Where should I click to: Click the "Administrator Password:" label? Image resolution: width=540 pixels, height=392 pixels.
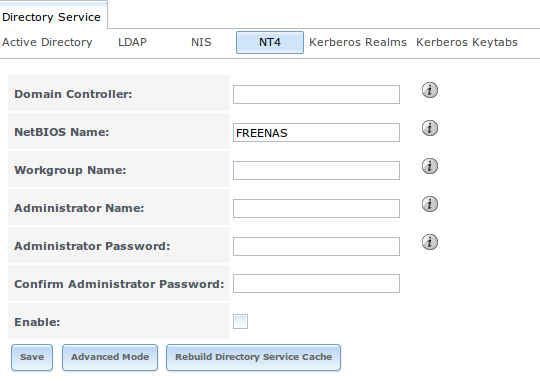(92, 246)
